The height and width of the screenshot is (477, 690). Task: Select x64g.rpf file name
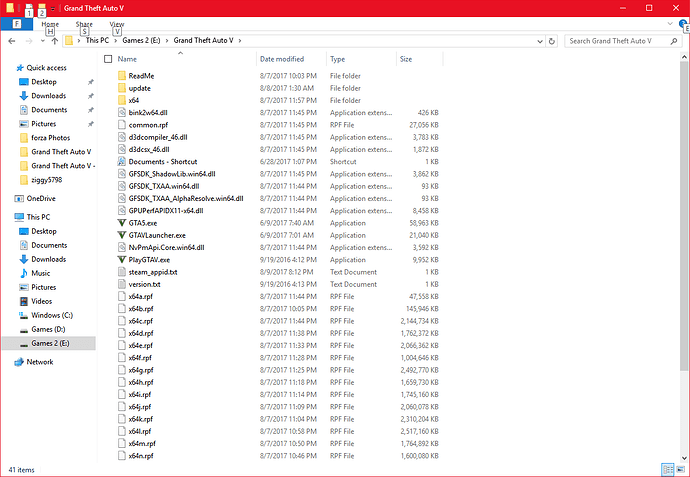(141, 370)
